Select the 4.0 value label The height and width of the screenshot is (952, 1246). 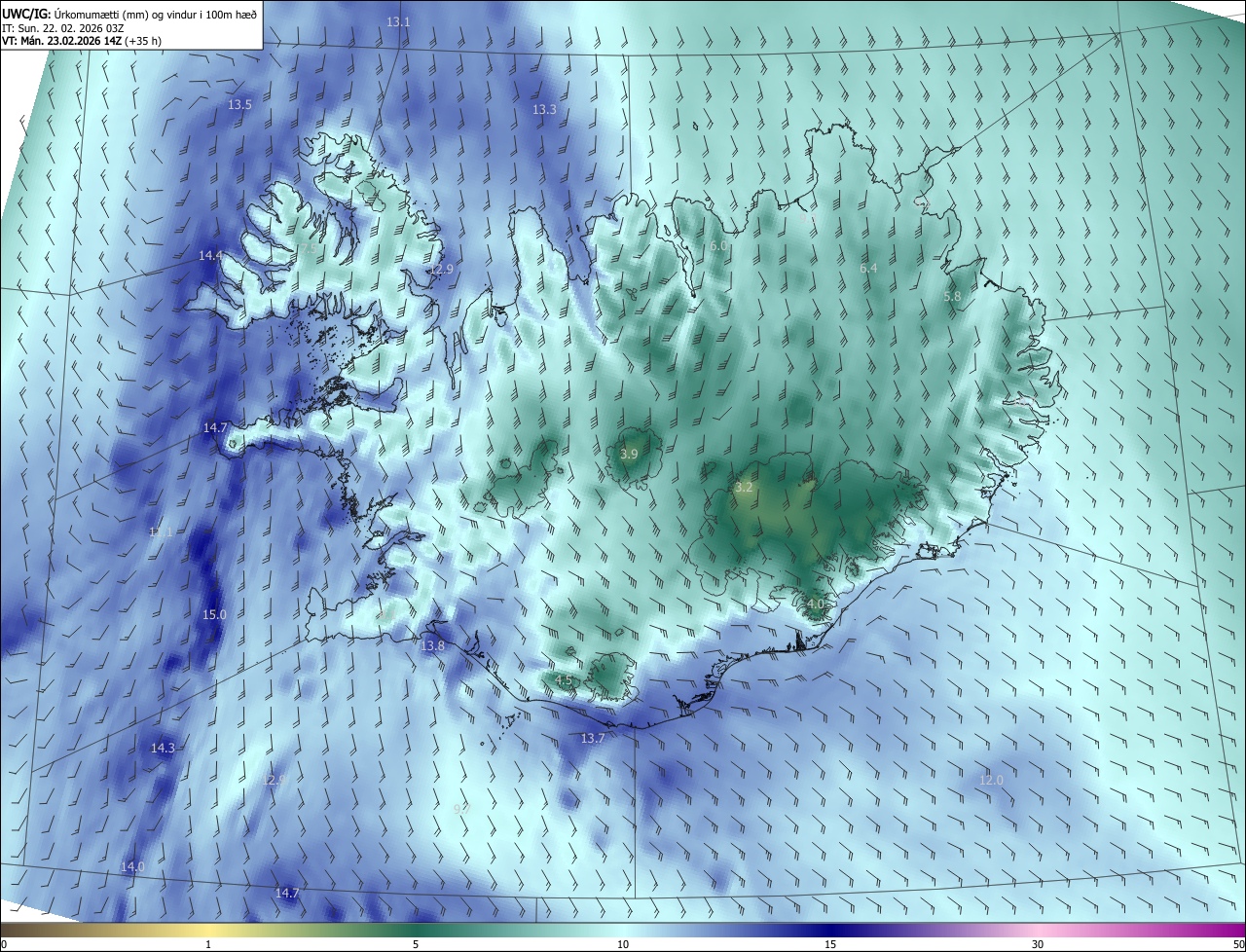[x=816, y=604]
